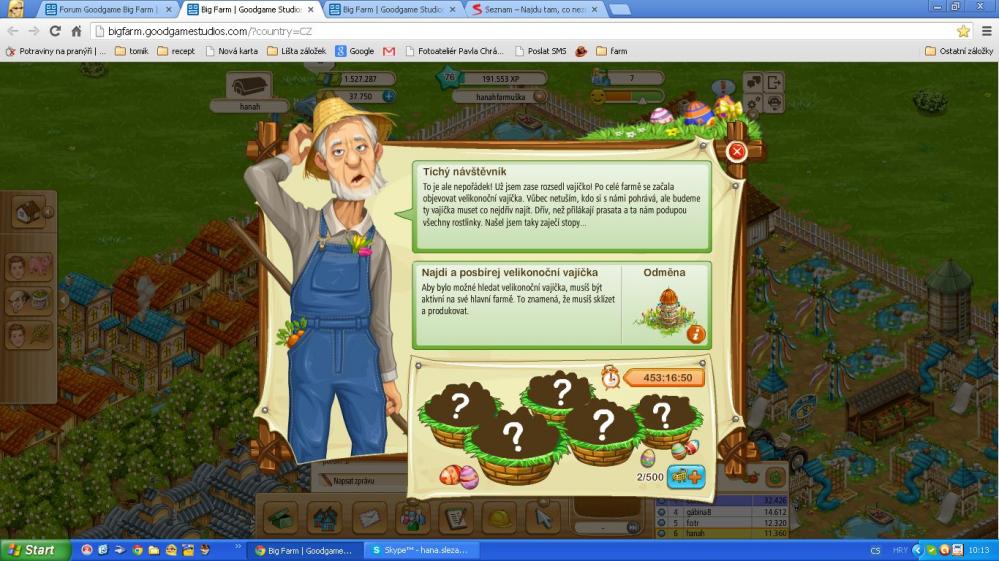Select gábina8 row in ranking list
Screen dimensions: 999x561
pyautogui.click(x=722, y=511)
